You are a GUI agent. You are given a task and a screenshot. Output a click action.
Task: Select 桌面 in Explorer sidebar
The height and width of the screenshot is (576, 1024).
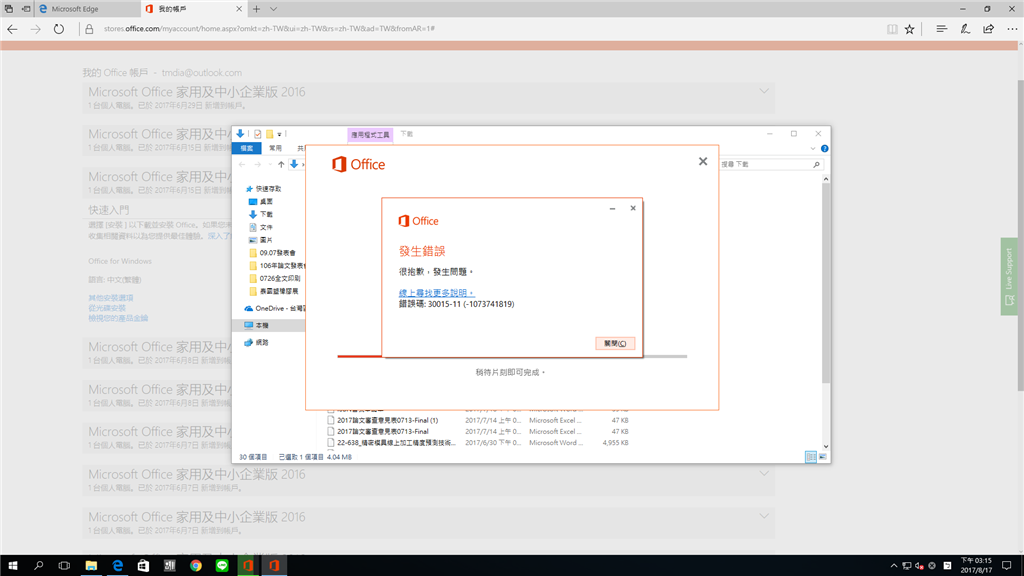(261, 202)
